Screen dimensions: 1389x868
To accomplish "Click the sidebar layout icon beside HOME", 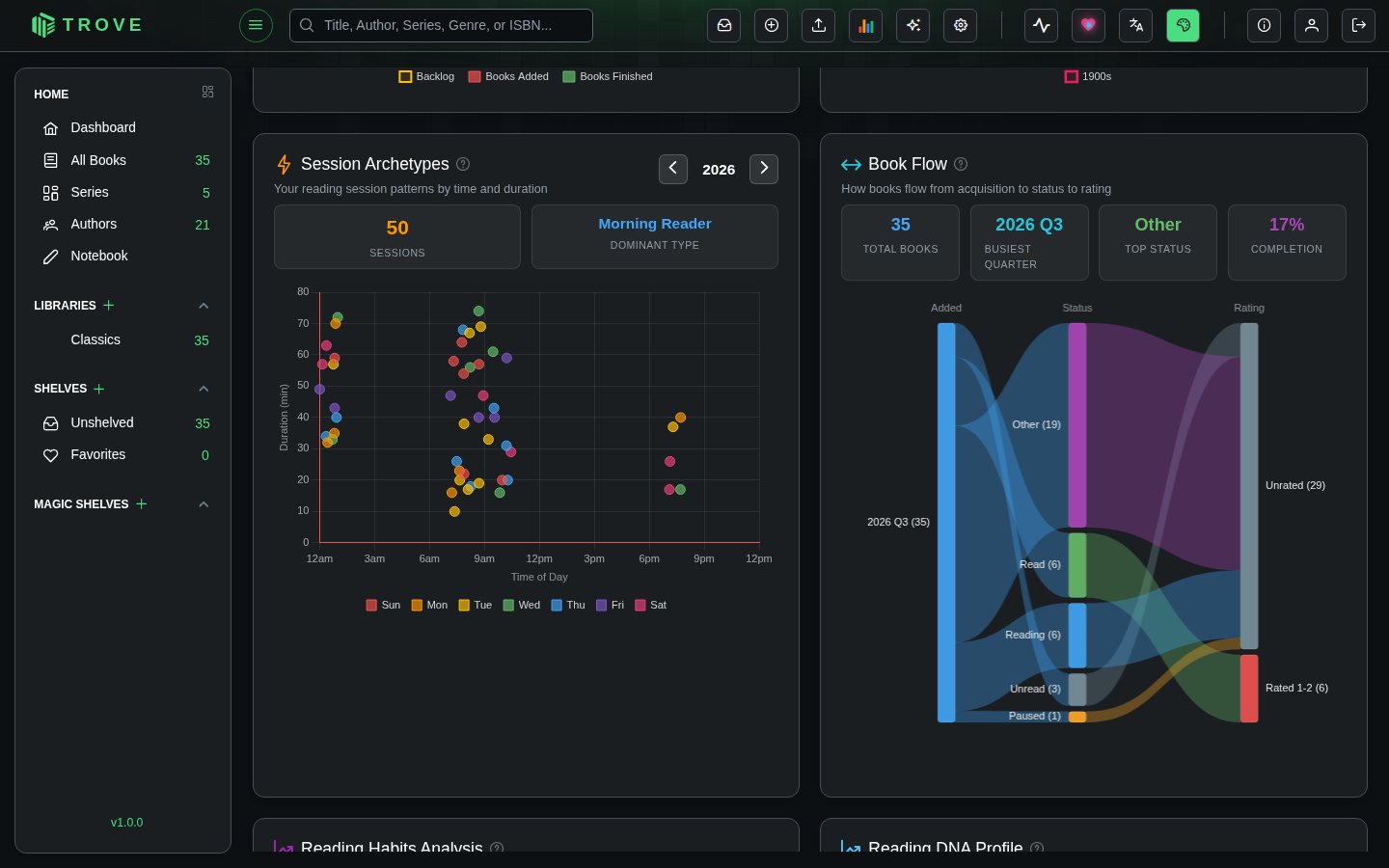I will click(207, 92).
